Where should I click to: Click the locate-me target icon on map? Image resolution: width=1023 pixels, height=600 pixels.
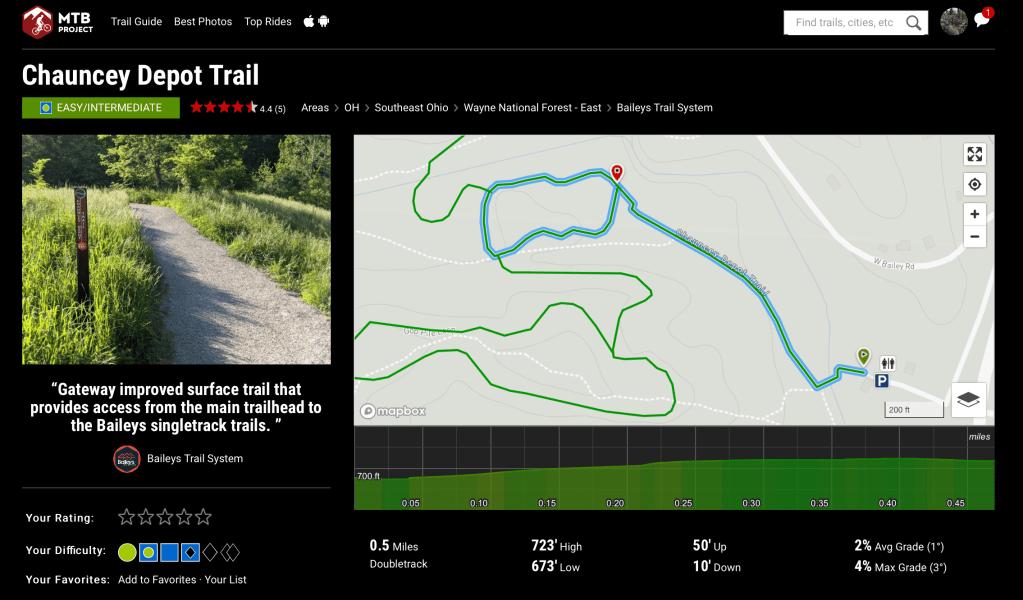pos(974,184)
